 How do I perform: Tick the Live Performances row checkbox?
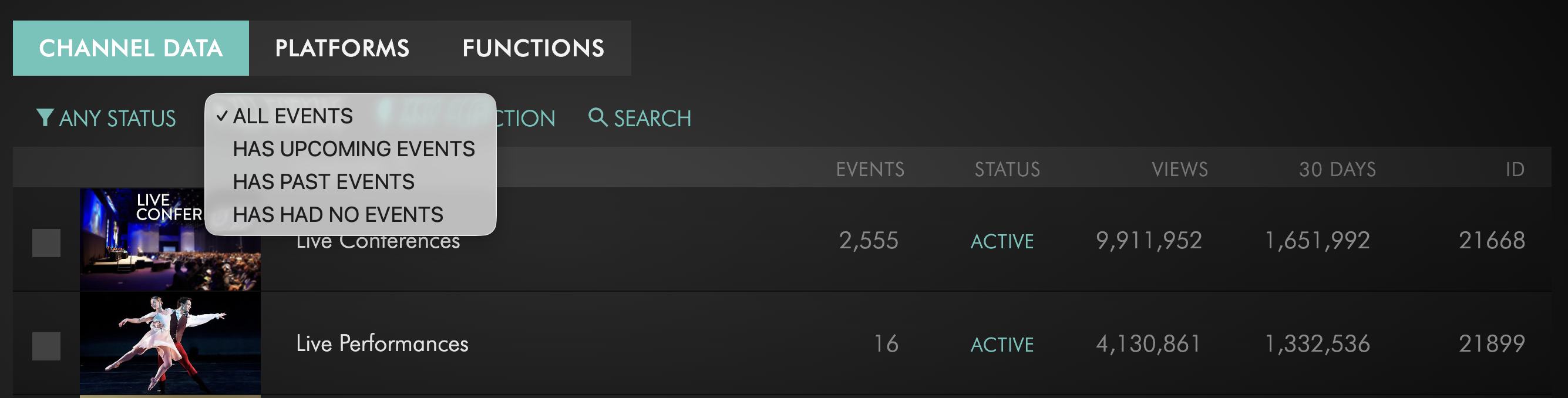tap(46, 346)
